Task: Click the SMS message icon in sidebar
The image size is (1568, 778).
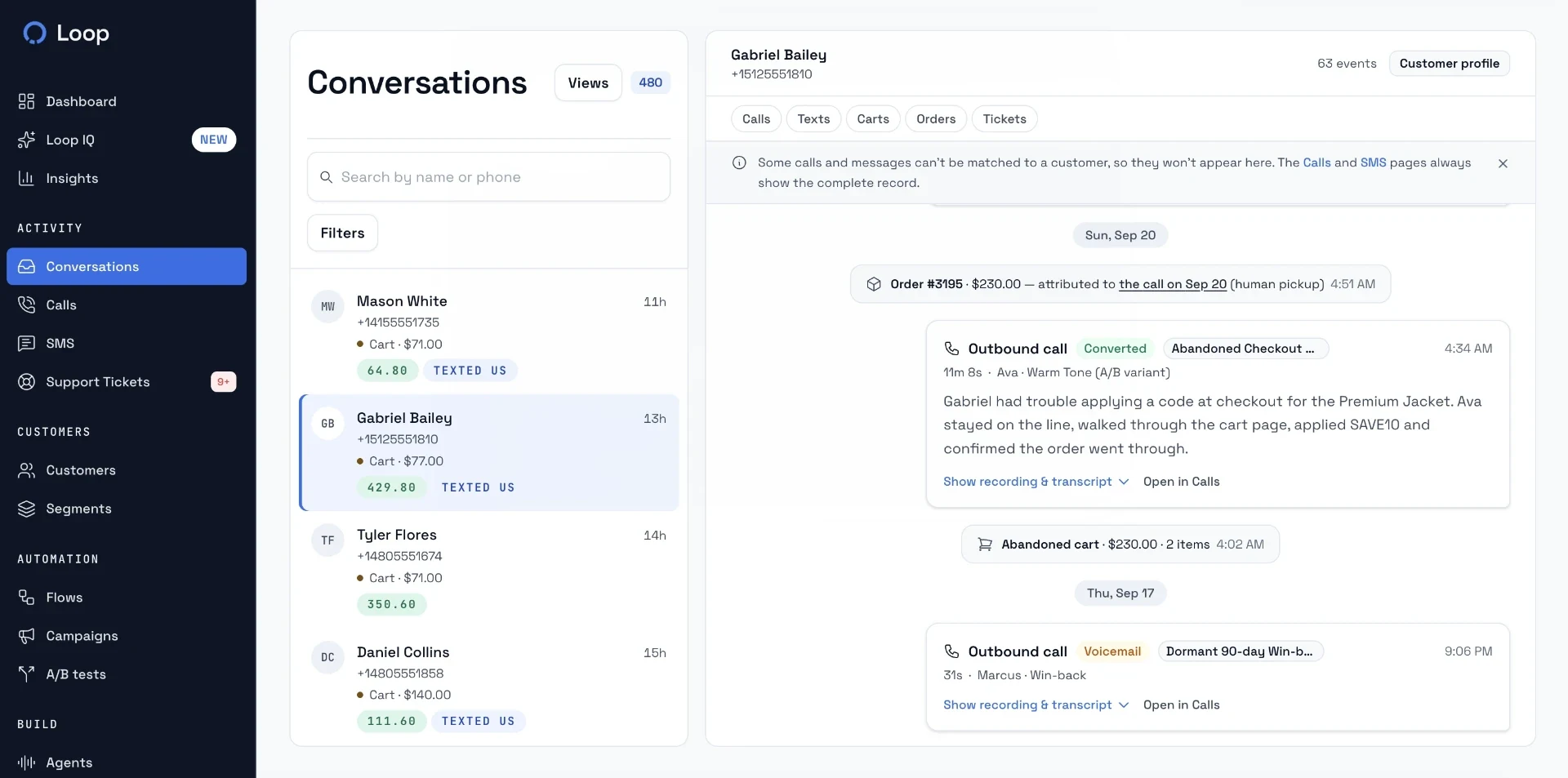Action: (x=26, y=343)
